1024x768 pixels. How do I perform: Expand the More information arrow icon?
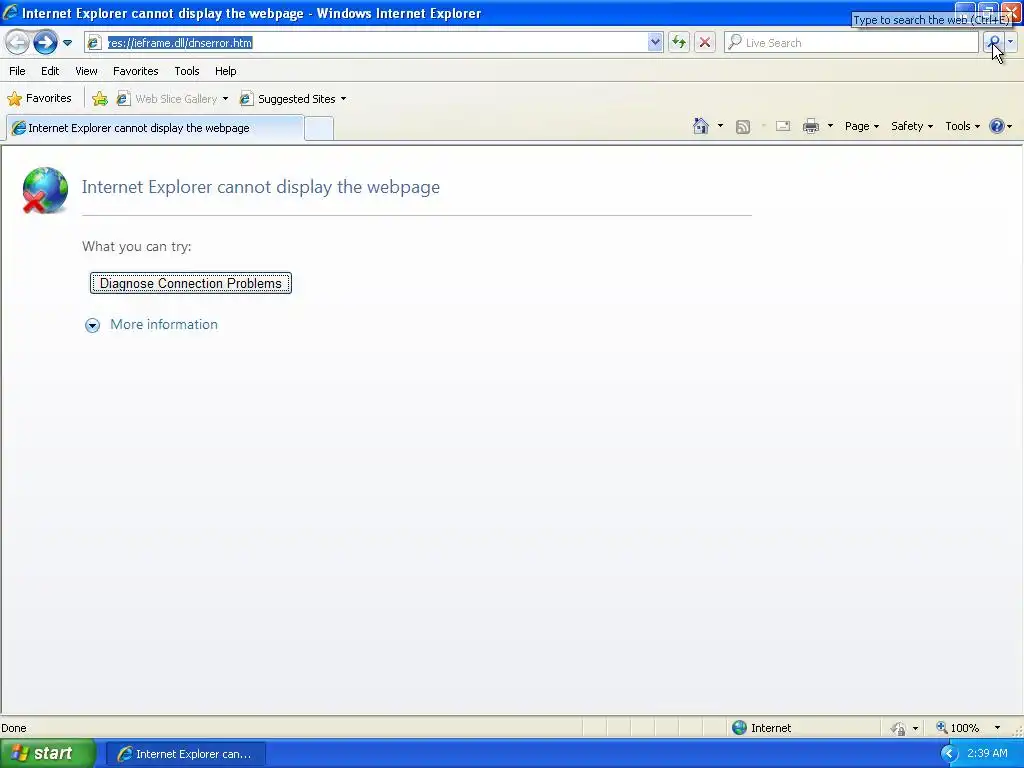coord(93,325)
